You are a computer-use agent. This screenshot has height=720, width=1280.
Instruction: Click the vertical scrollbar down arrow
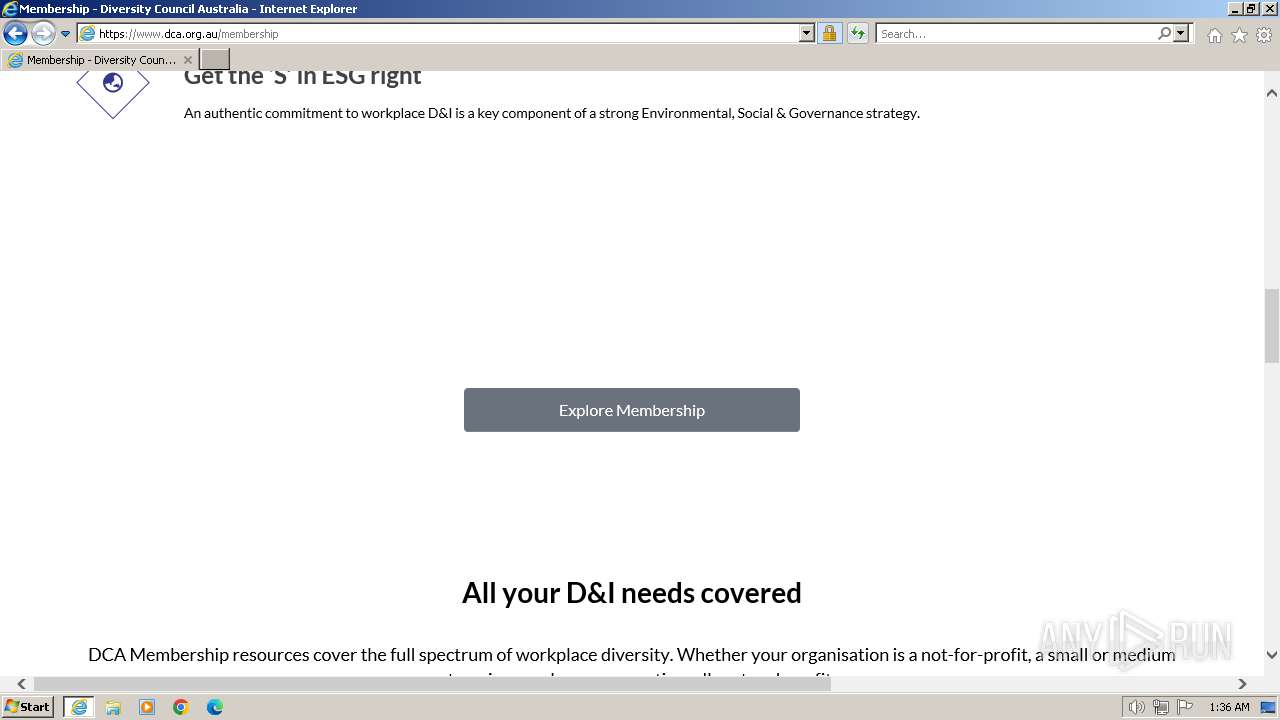(1272, 655)
